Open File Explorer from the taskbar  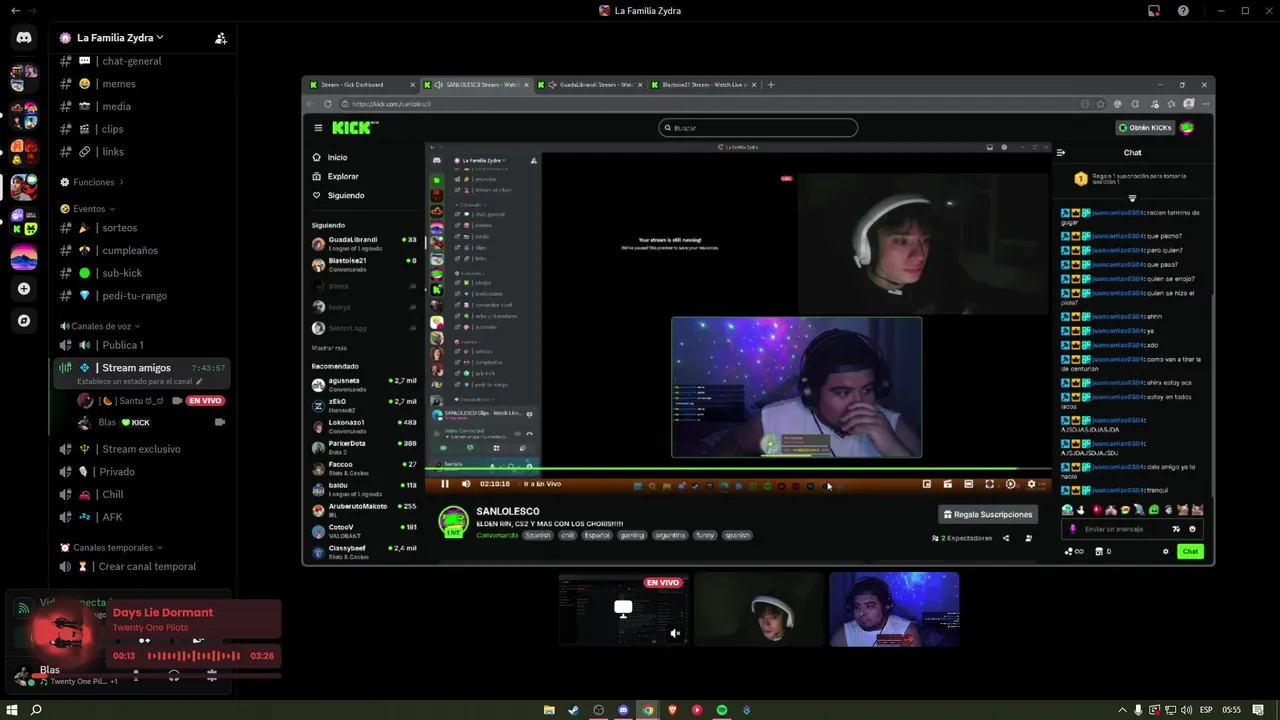point(549,710)
